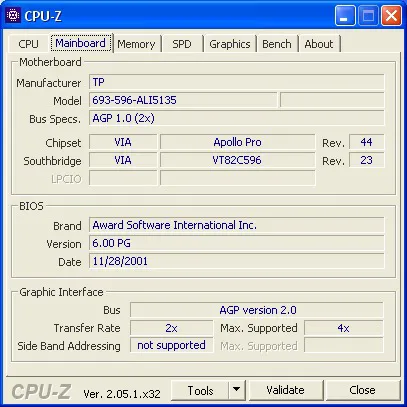Minimize the CPU-Z window

click(x=345, y=15)
